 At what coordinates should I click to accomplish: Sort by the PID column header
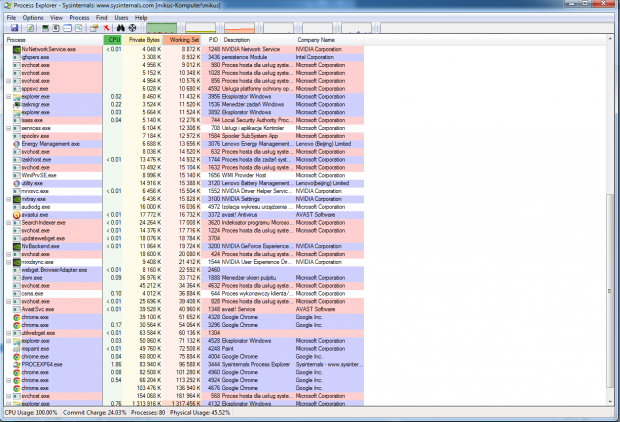[x=212, y=40]
